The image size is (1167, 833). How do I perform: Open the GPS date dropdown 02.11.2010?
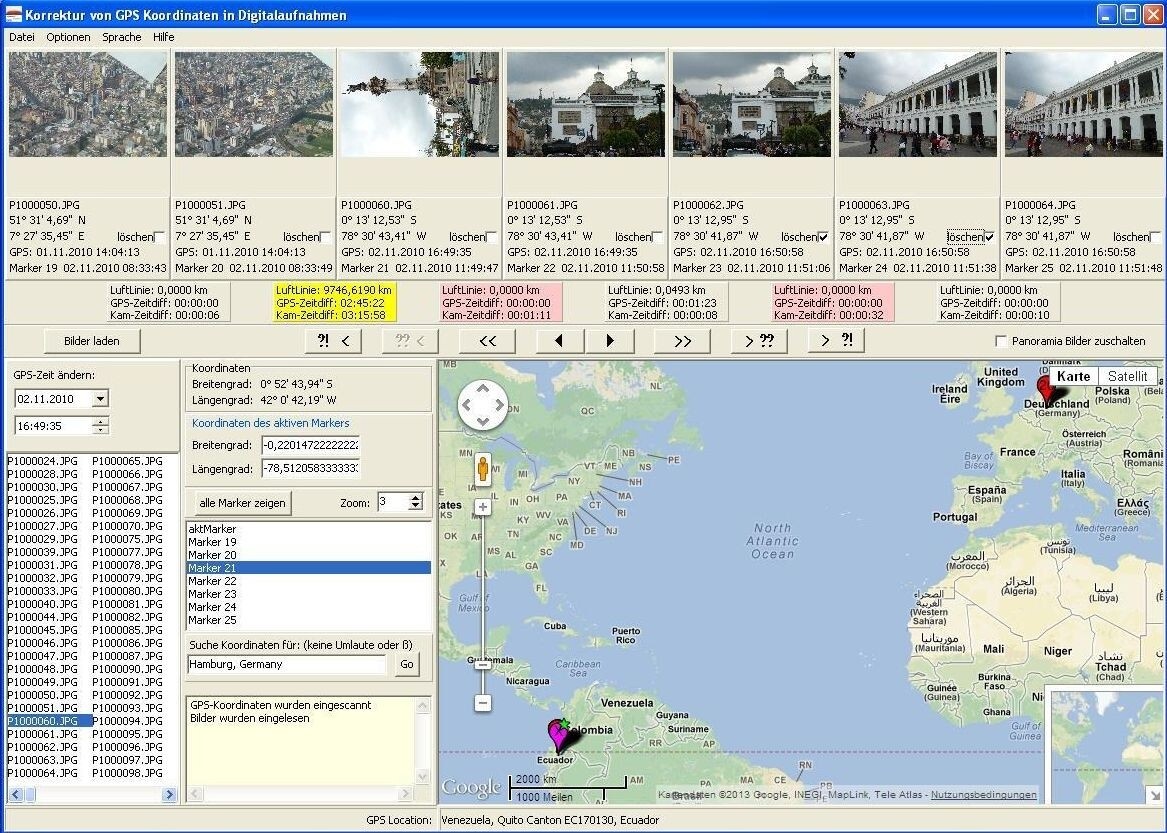tap(100, 399)
